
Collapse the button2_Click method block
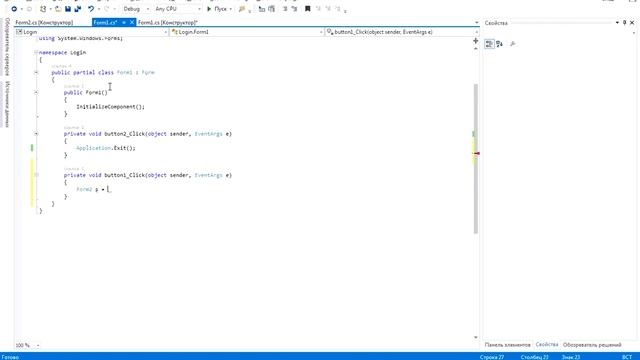[36, 133]
